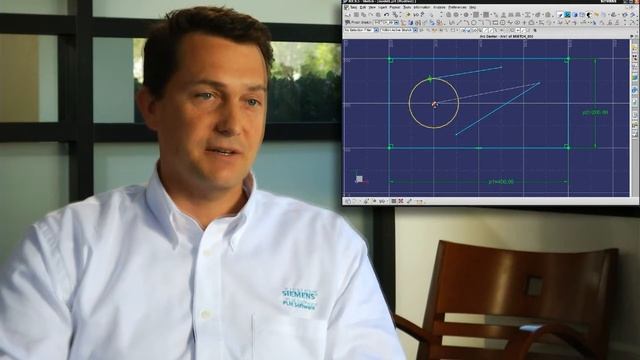Image resolution: width=640 pixels, height=360 pixels.
Task: Select the Arc sketch tool
Action: 466,22
